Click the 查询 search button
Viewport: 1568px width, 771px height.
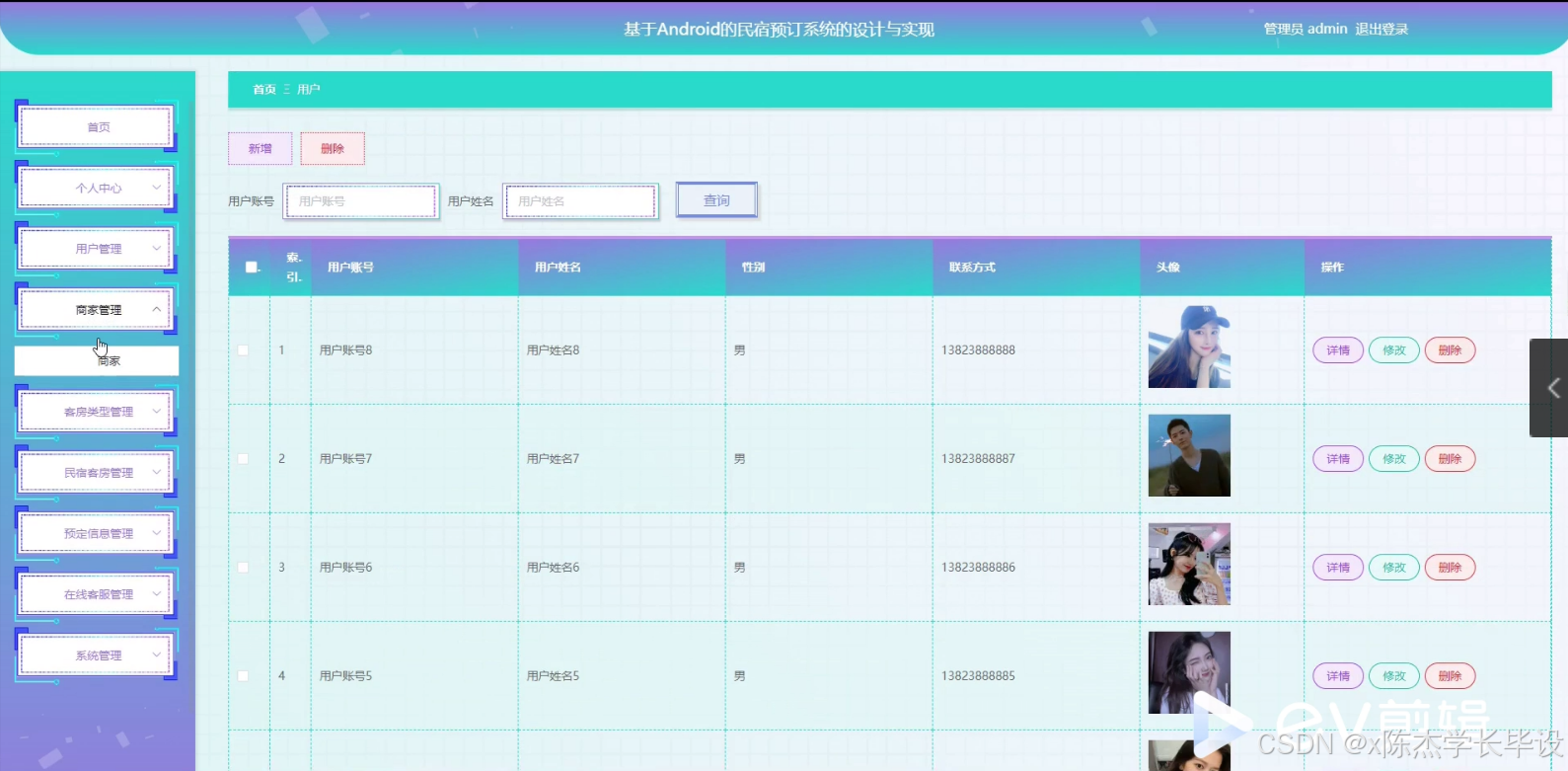pyautogui.click(x=716, y=200)
